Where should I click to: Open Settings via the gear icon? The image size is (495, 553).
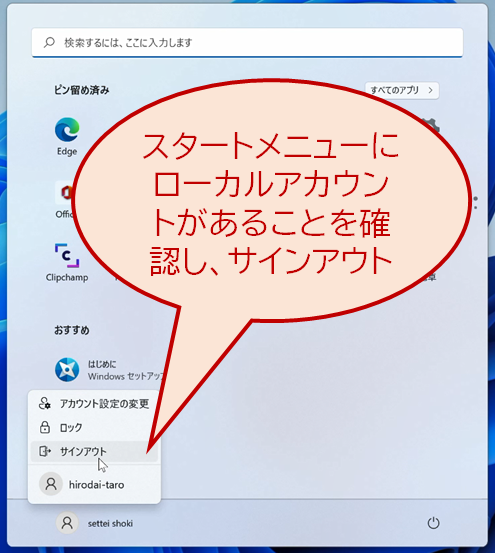click(431, 126)
